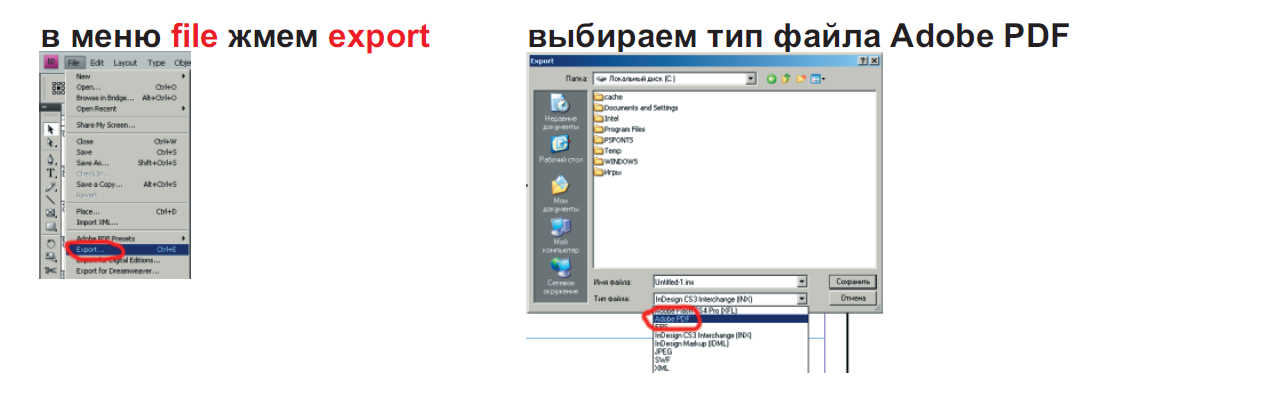Image resolution: width=1288 pixels, height=394 pixels.
Task: Choose Export for Digital Editions...
Action: pos(127,260)
